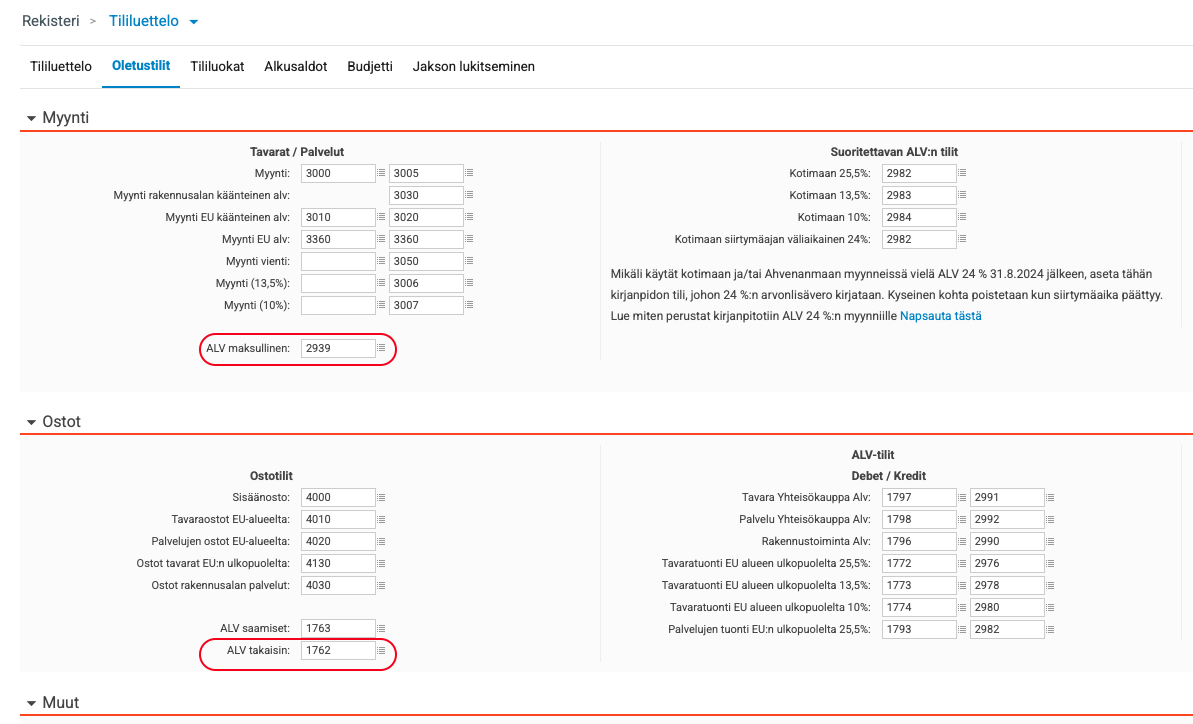
Task: Open the Tililuettelo breadcrumb dropdown arrow
Action: pyautogui.click(x=193, y=22)
